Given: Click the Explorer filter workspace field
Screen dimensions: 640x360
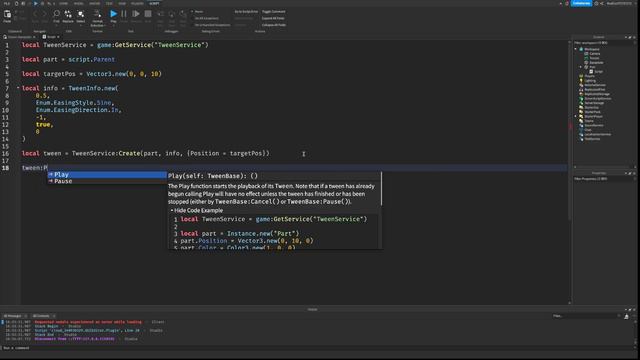Looking at the screenshot, I should 604,42.
